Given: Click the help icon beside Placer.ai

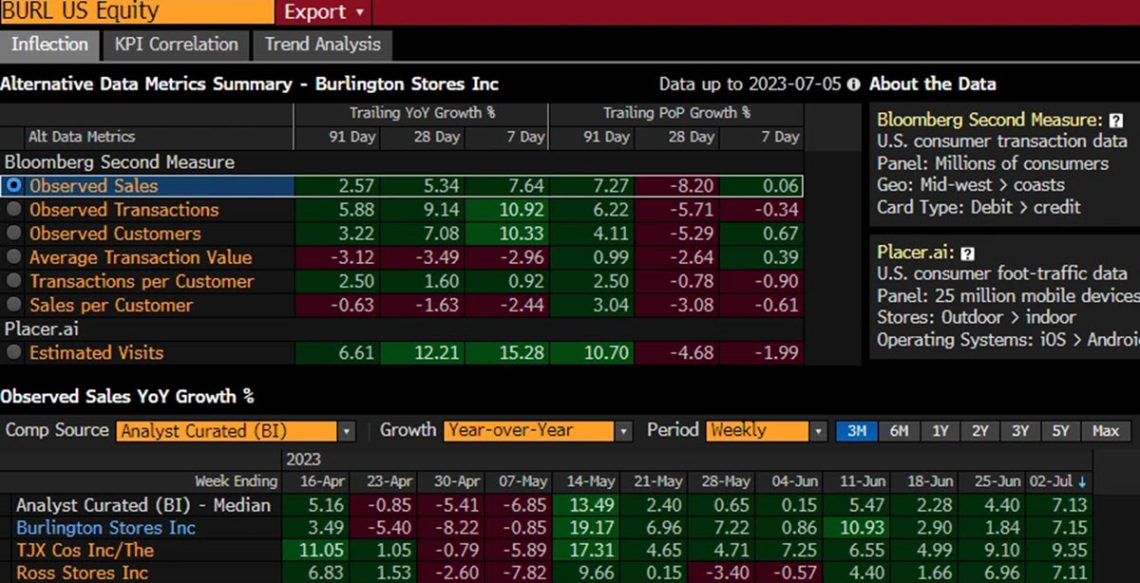Looking at the screenshot, I should (x=968, y=254).
